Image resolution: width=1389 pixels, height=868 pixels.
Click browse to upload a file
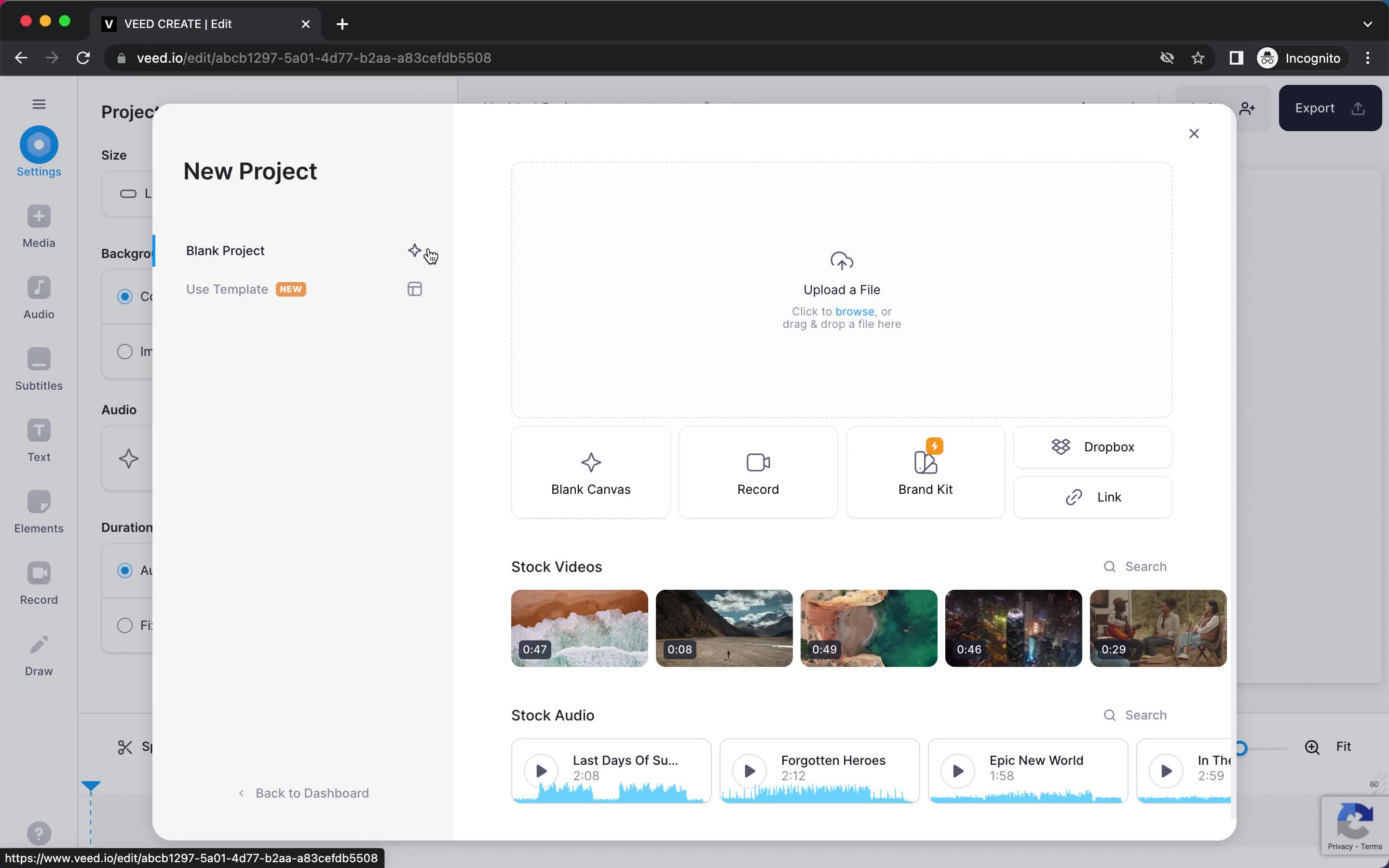pyautogui.click(x=855, y=311)
